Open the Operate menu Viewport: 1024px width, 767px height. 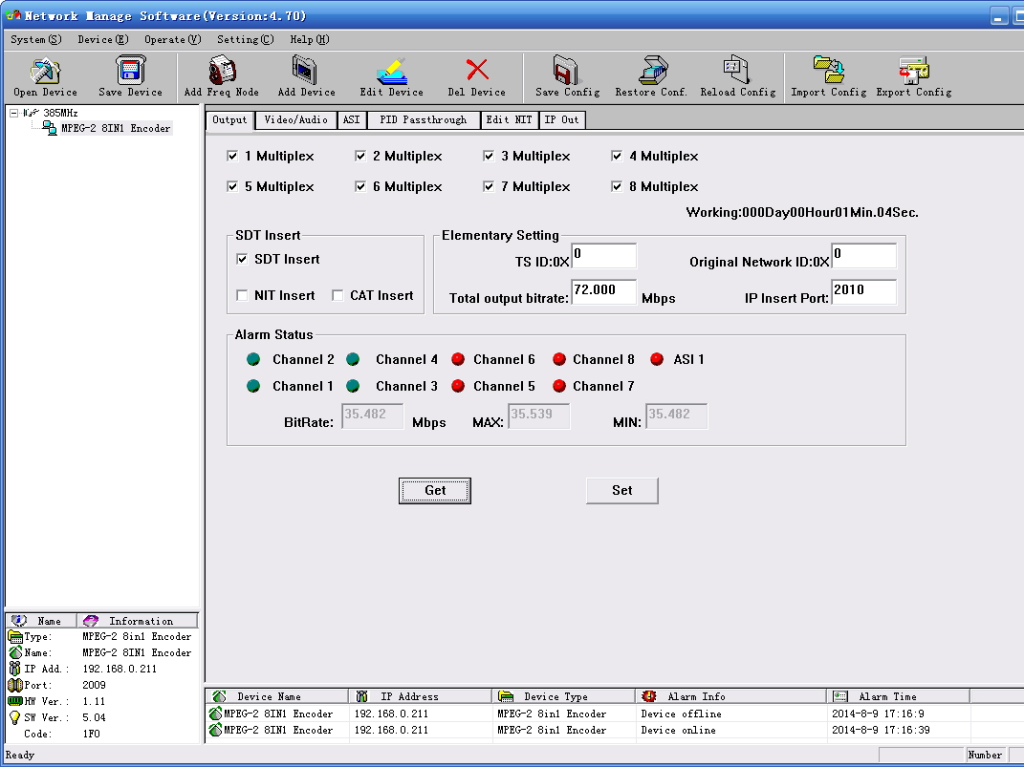pos(172,39)
